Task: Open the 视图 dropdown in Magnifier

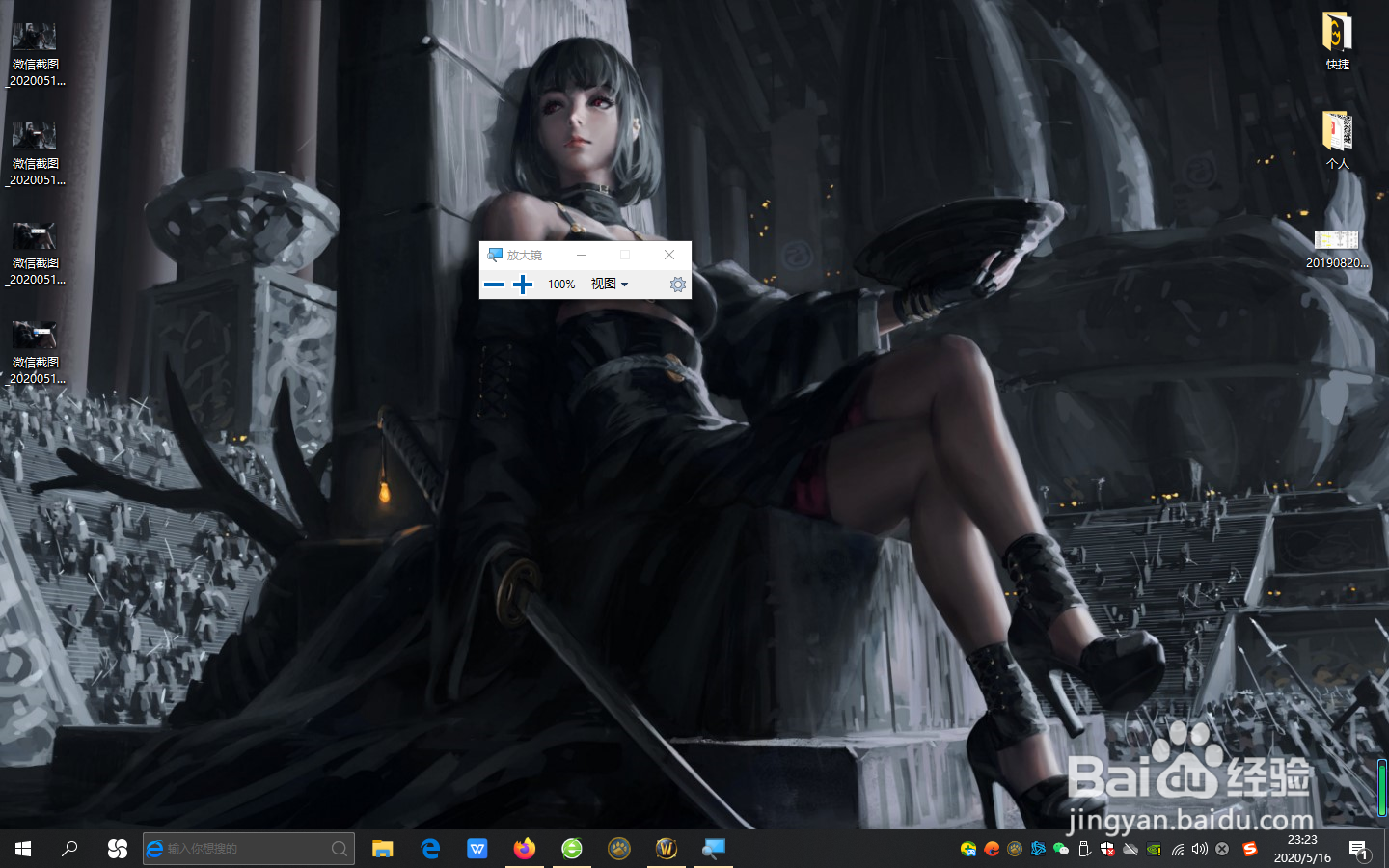Action: [x=610, y=284]
